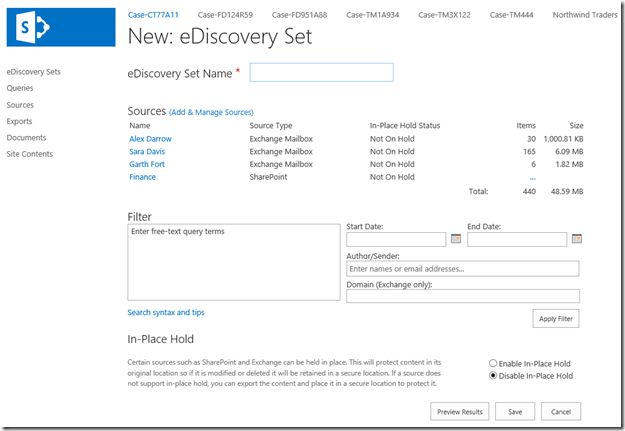
Task: Click the Domain (Exchange only) field
Action: (463, 296)
